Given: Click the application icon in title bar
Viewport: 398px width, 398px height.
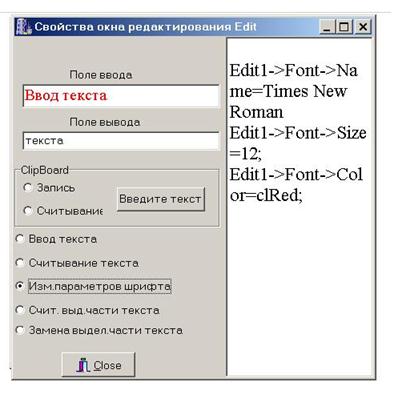Looking at the screenshot, I should coord(24,27).
